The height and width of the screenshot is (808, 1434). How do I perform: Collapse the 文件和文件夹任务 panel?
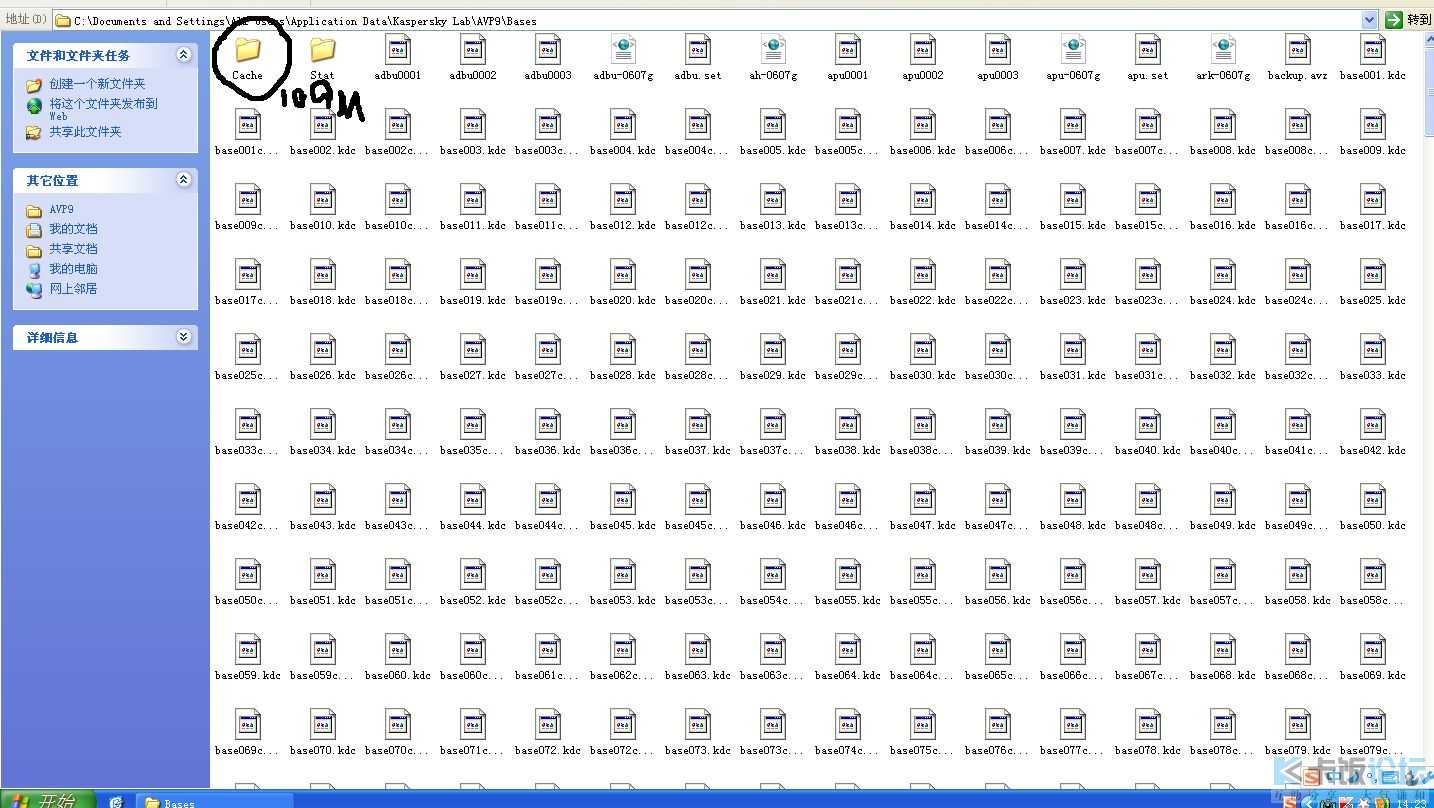coord(183,55)
